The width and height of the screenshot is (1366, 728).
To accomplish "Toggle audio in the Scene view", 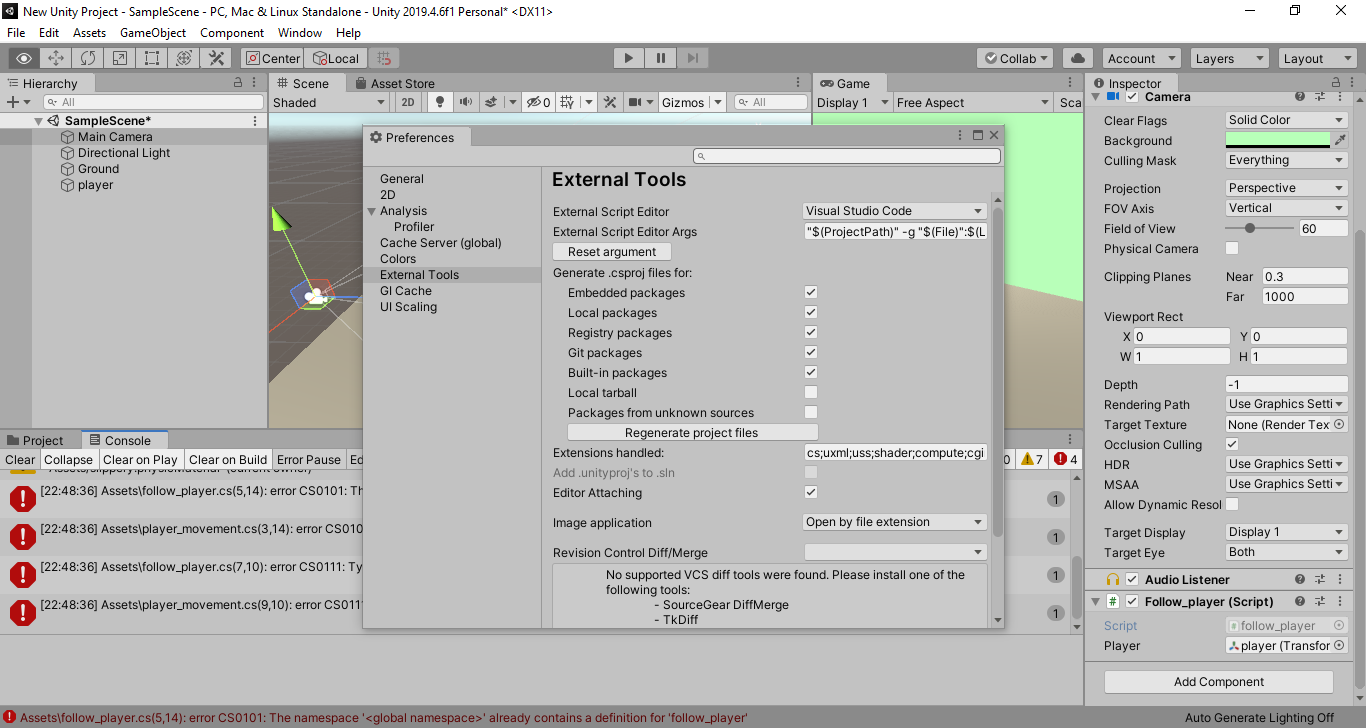I will tap(465, 101).
